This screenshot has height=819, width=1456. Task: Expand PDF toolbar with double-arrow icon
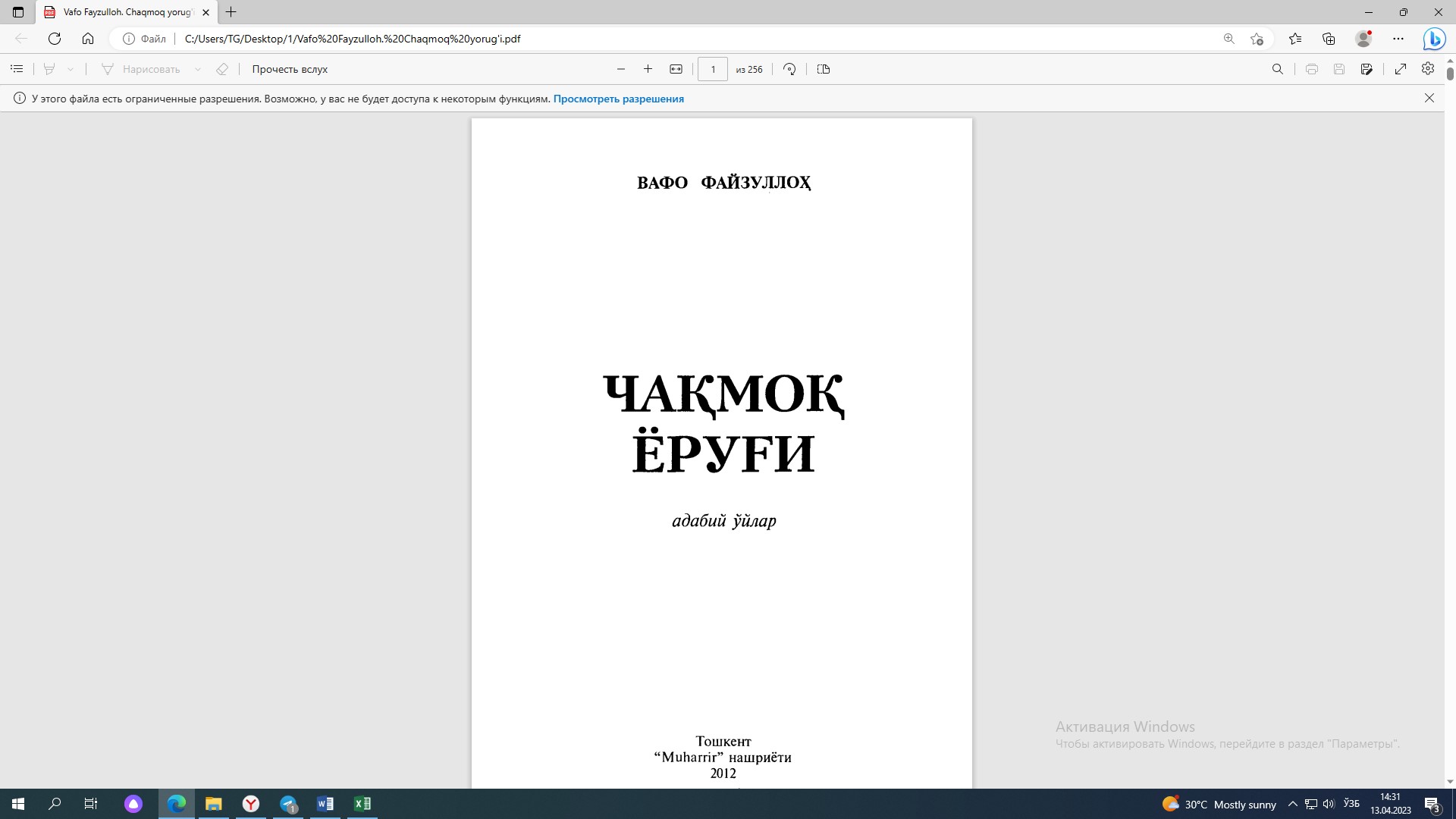coord(1401,69)
